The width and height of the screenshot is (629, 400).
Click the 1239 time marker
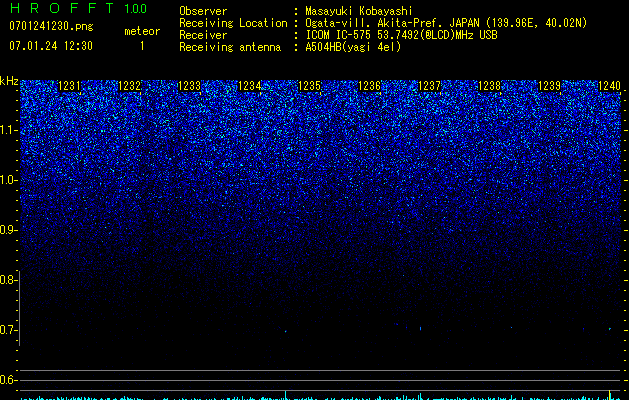(550, 86)
